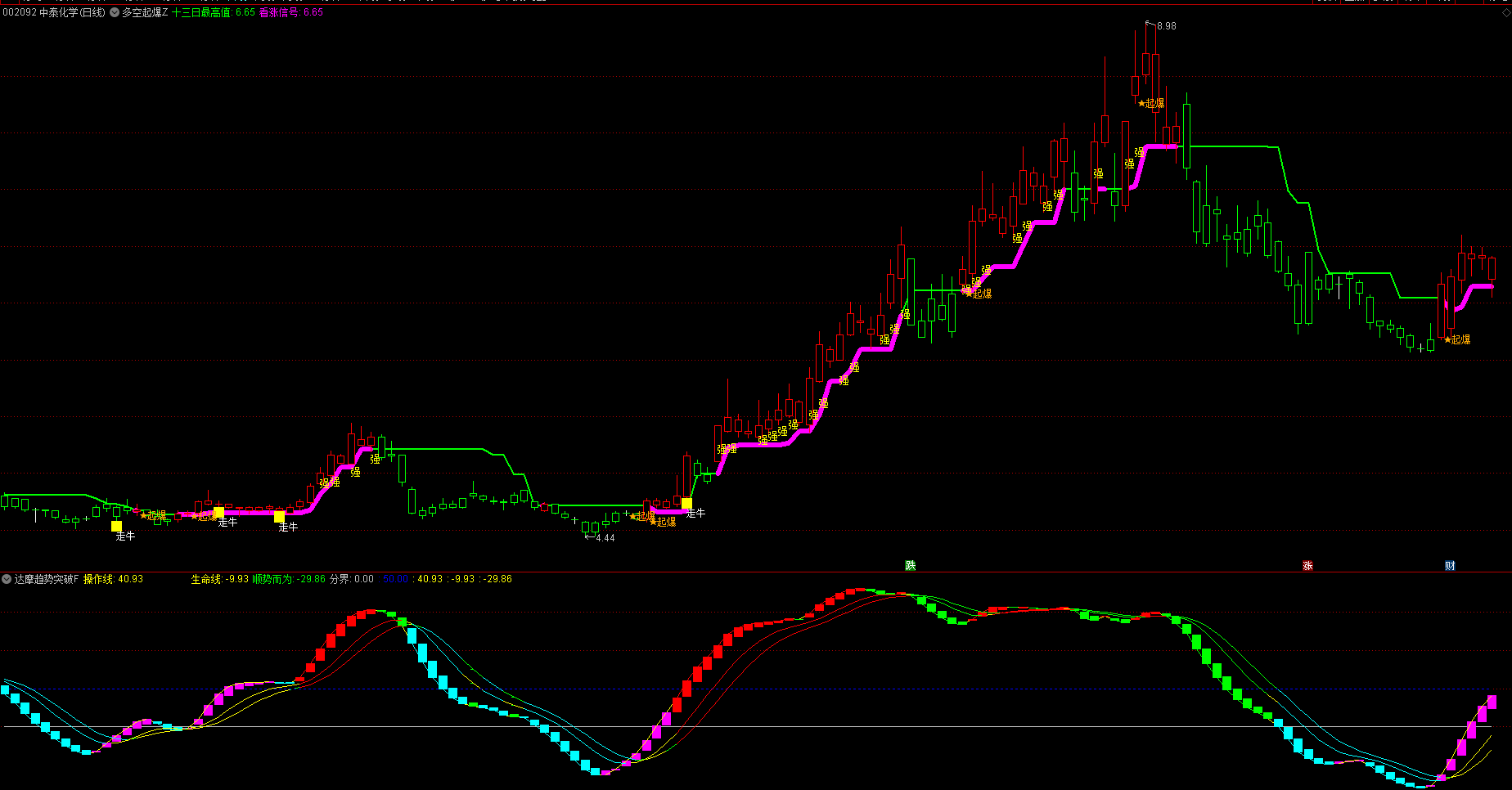This screenshot has width=1512, height=790.
Task: Click the red 涨 event marker icon
Action: (x=1307, y=566)
